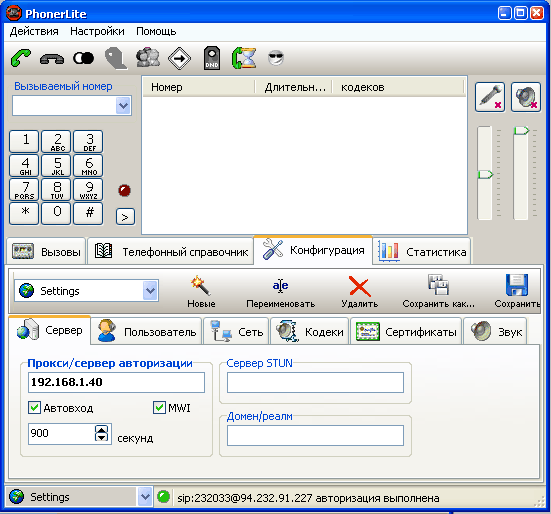Select the Сервер sub-tab
This screenshot has height=514, width=551.
coord(50,330)
